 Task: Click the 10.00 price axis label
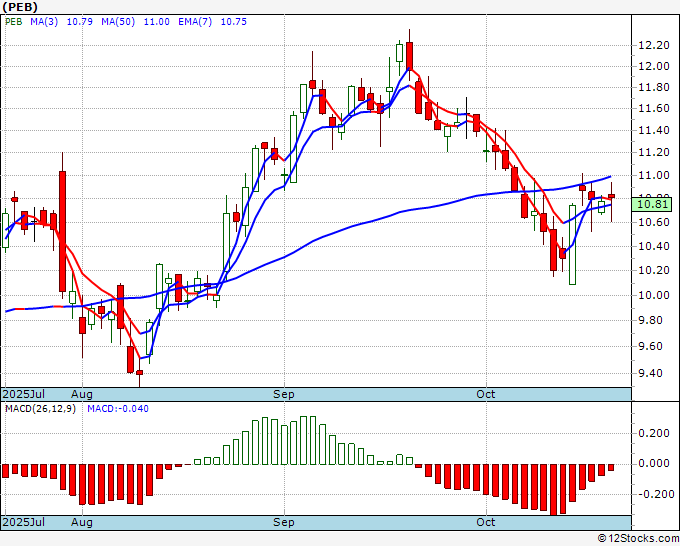654,295
